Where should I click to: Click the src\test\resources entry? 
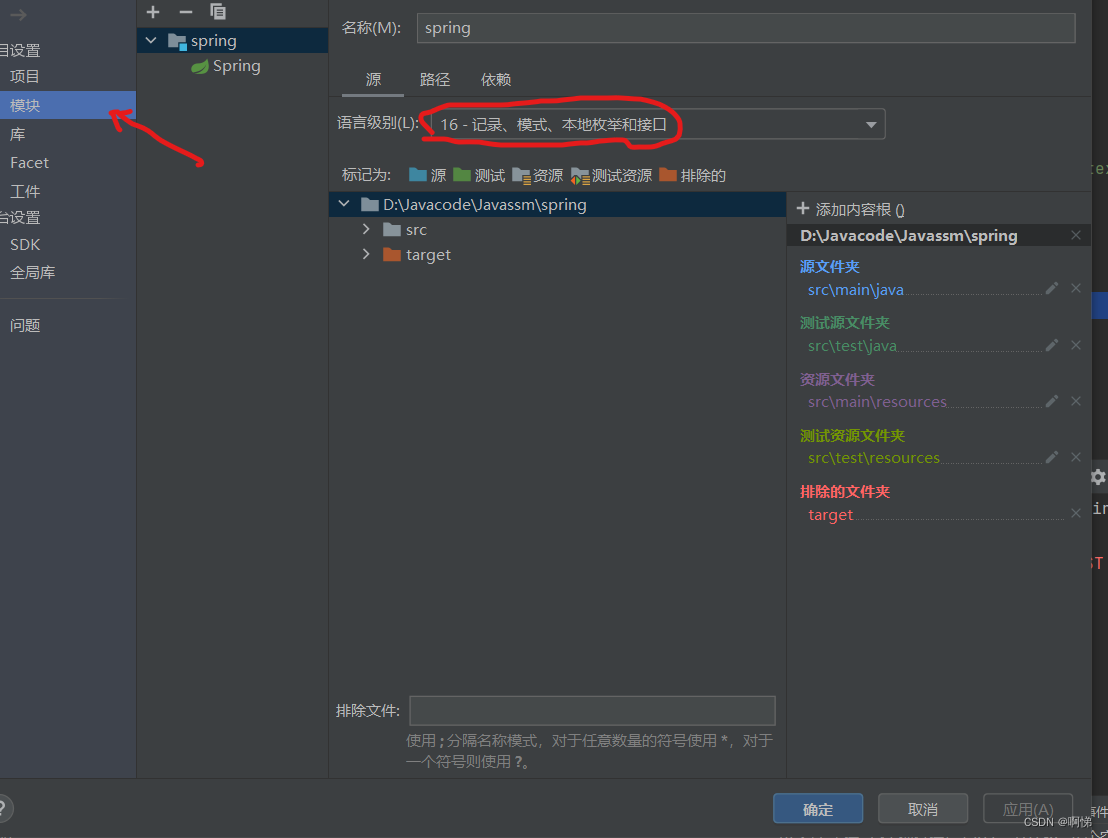click(x=873, y=458)
